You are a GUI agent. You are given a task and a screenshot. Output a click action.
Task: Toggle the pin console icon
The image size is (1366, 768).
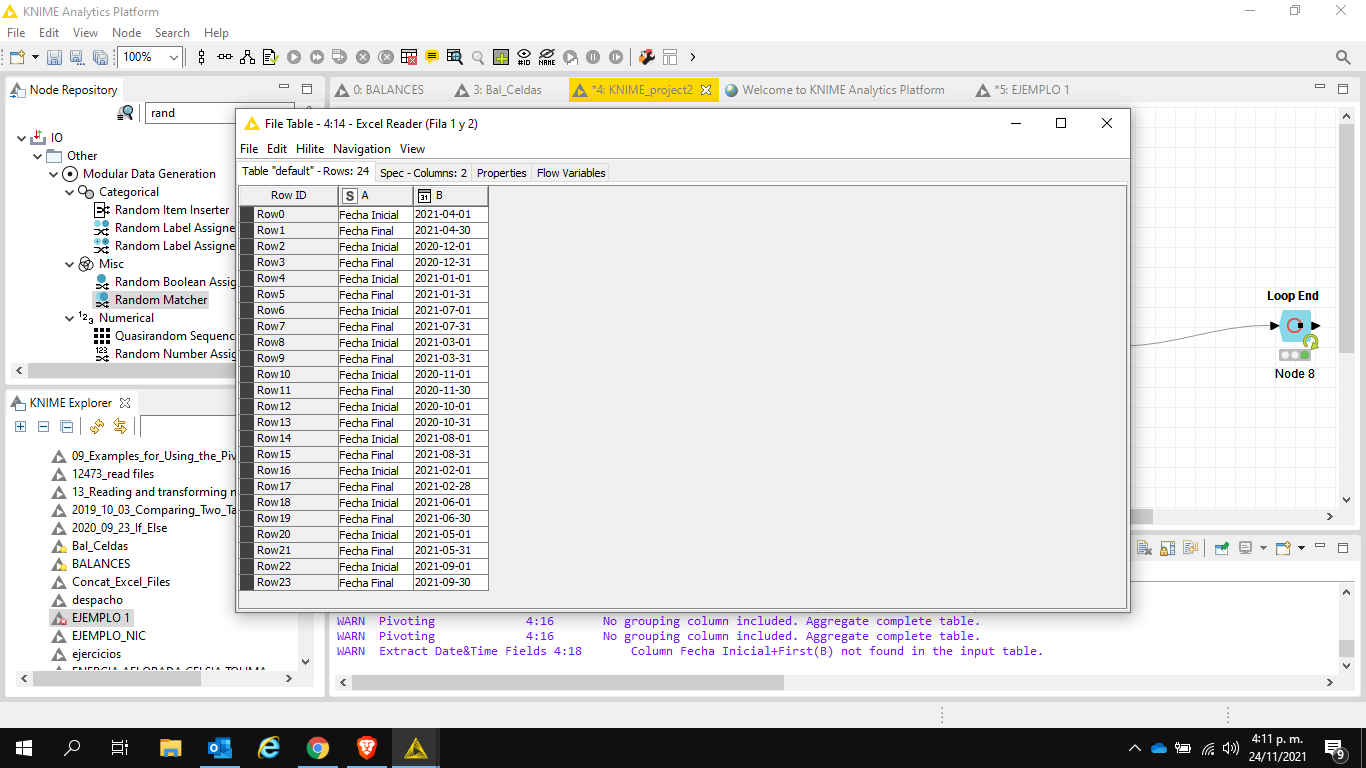[1221, 548]
